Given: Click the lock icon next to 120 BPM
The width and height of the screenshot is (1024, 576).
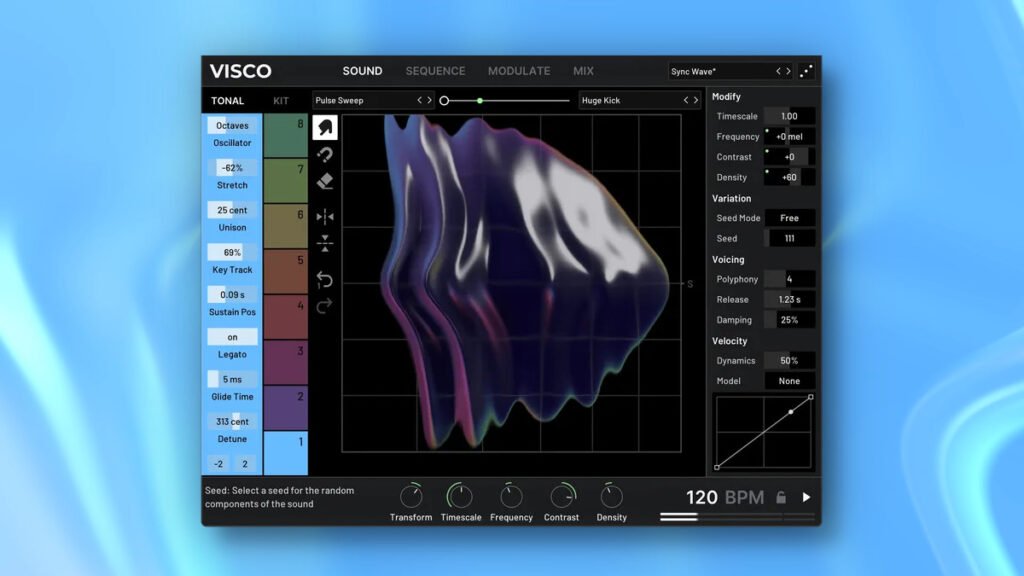Looking at the screenshot, I should click(781, 497).
